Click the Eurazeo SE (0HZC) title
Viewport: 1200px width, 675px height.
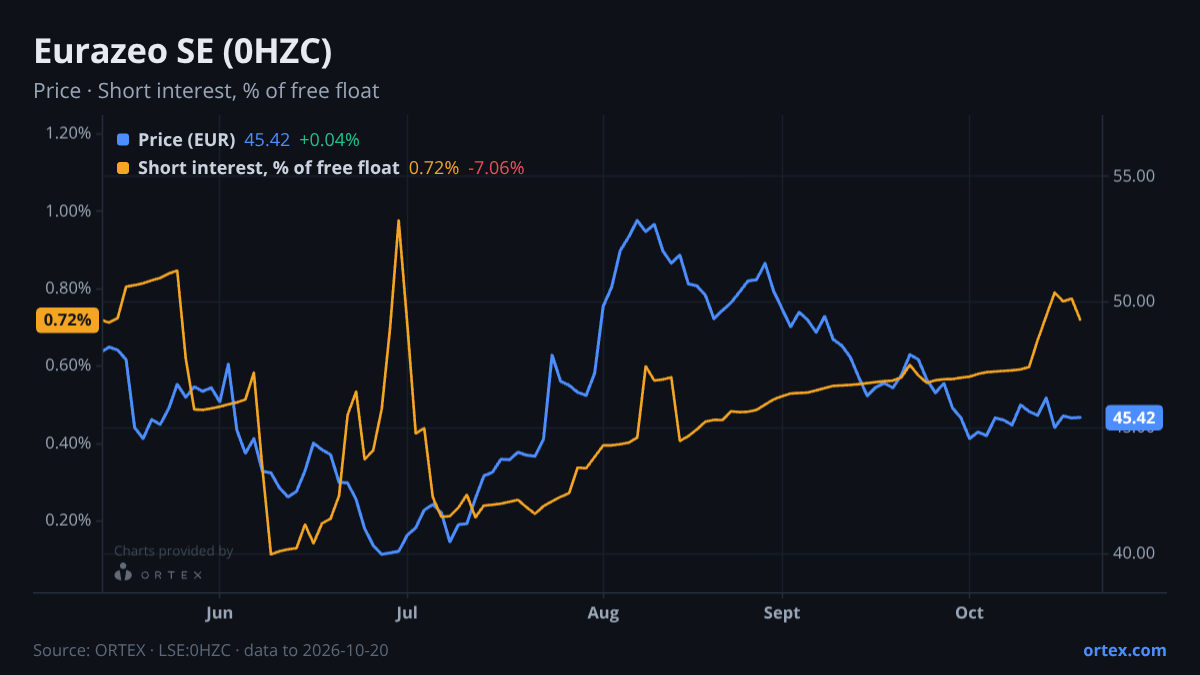click(183, 52)
